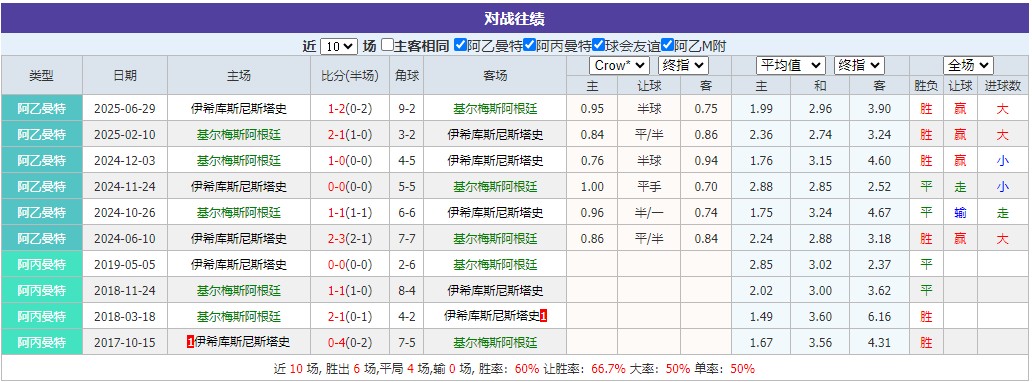Click the home team 伊希库斯尼斯塔史 on 2025-06-29 row
This screenshot has width=1032, height=382.
[239, 109]
